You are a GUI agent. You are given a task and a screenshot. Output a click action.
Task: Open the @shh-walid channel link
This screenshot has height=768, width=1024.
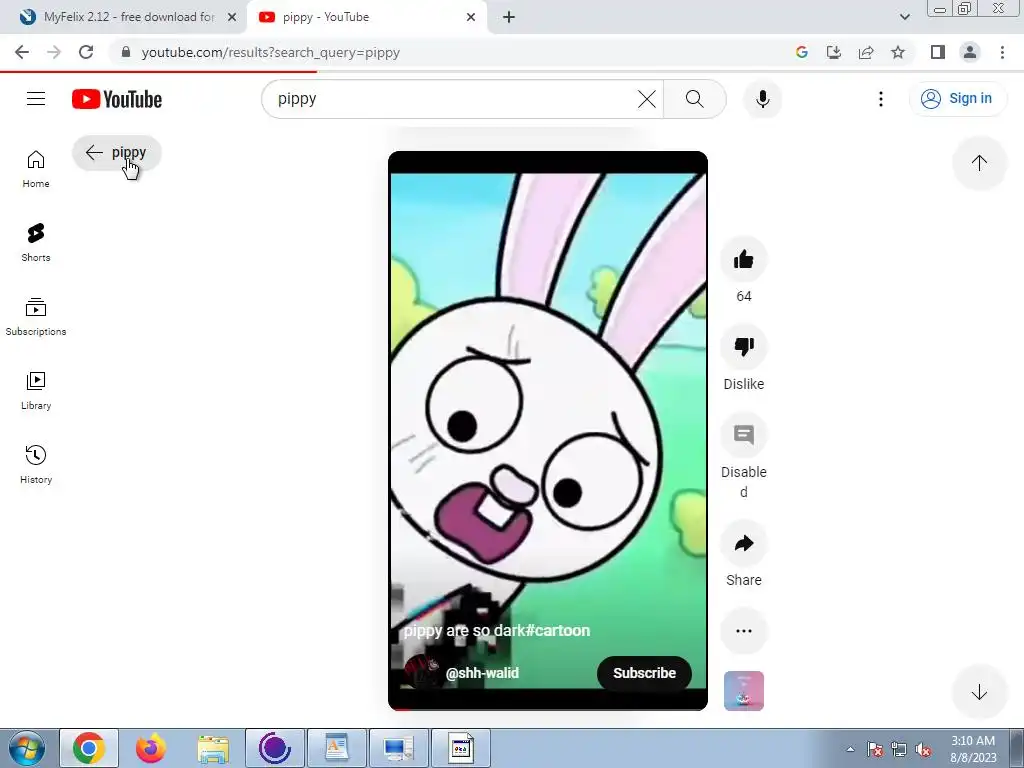(482, 673)
